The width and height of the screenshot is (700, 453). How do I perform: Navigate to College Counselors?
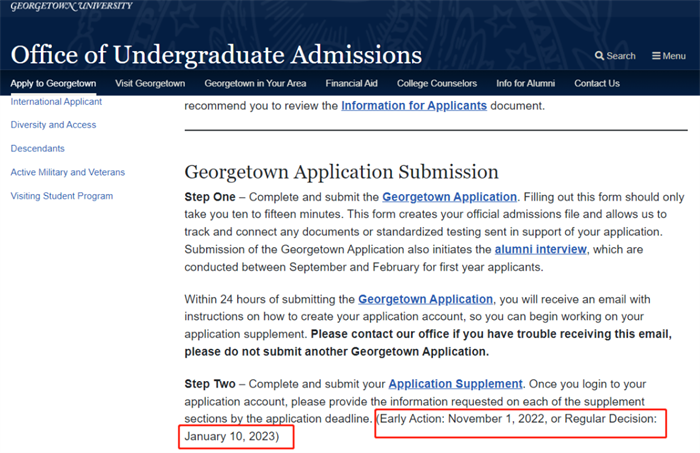(x=437, y=83)
